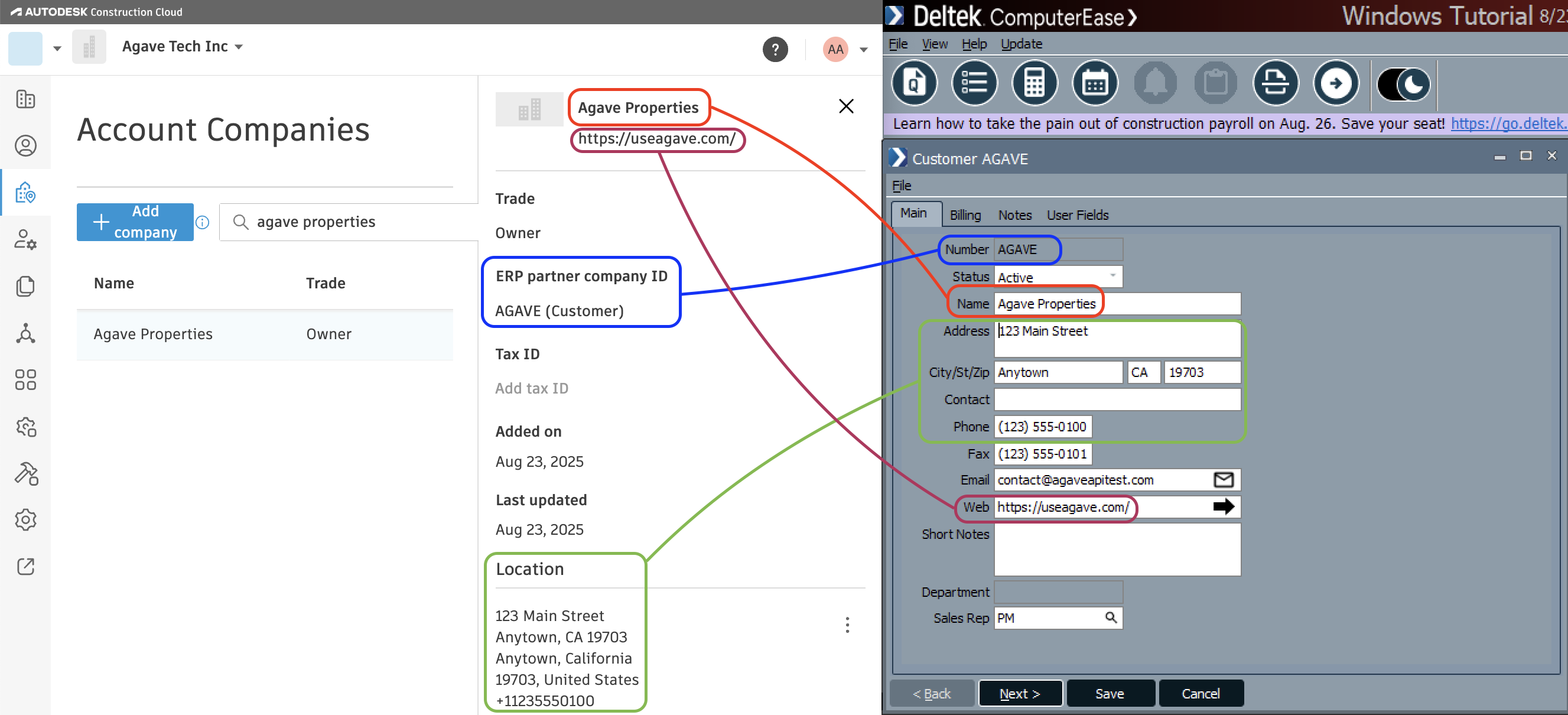The height and width of the screenshot is (715, 1568).
Task: Switch to the User Fields tab
Action: coord(1078,215)
